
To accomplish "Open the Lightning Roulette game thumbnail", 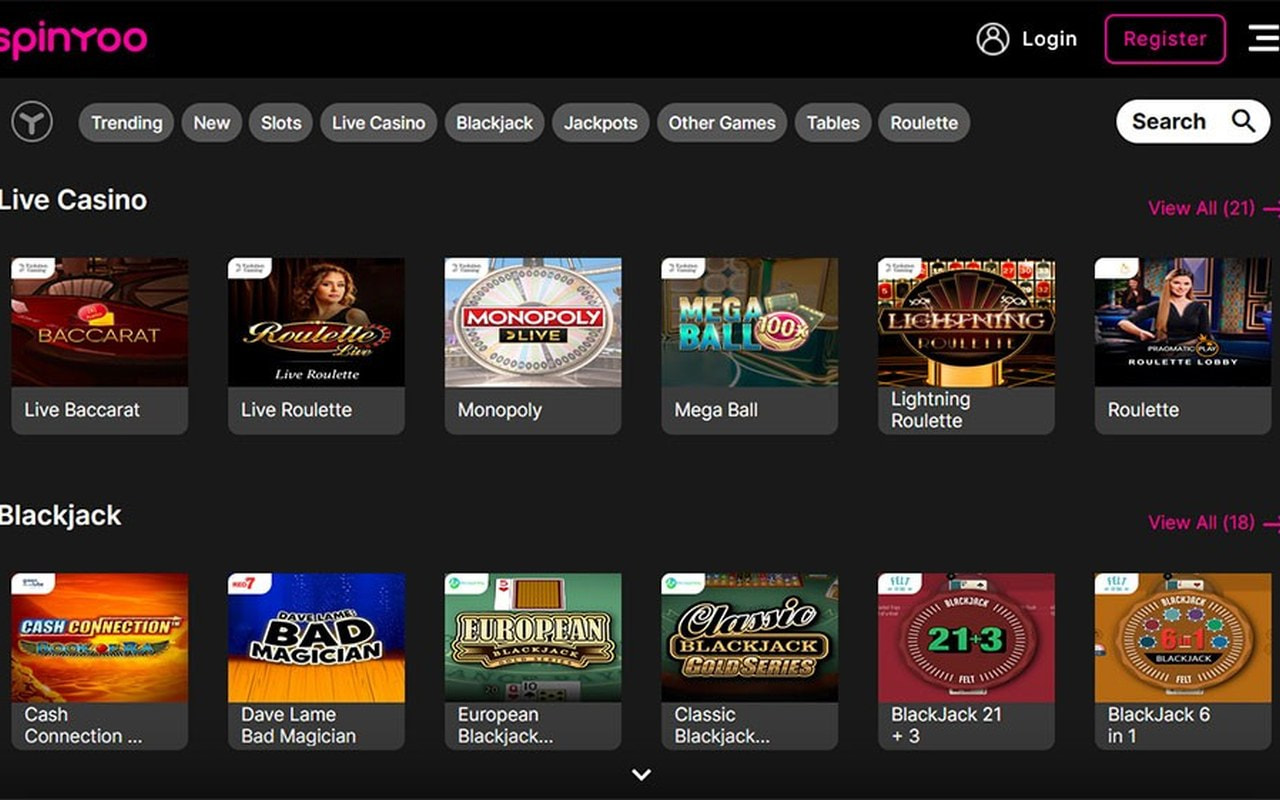I will click(966, 322).
